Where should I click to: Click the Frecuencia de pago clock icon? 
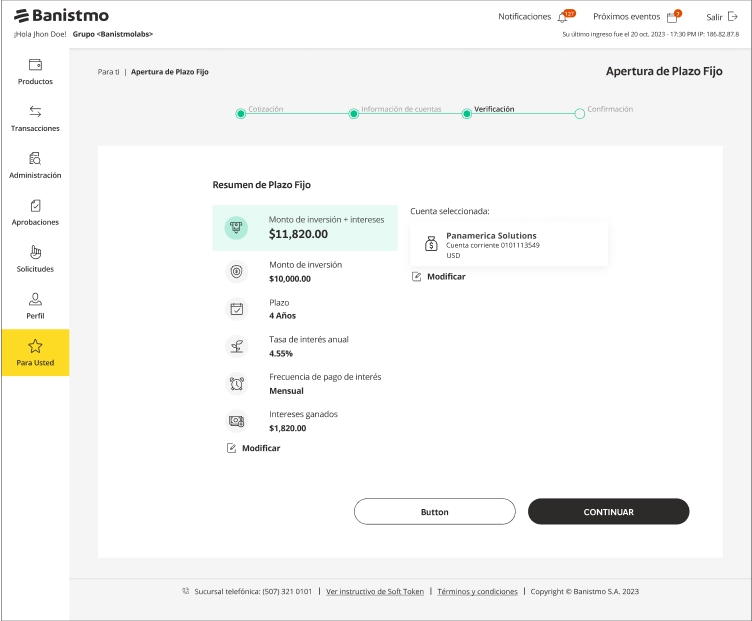[x=236, y=384]
